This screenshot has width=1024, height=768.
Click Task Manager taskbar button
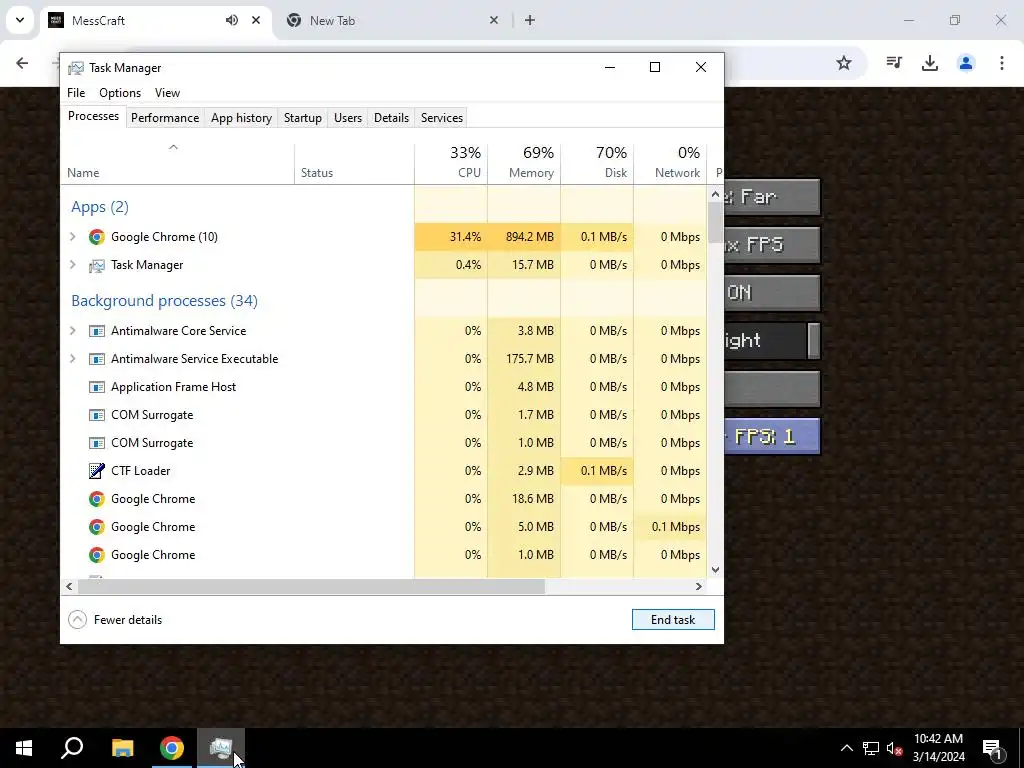[x=221, y=748]
